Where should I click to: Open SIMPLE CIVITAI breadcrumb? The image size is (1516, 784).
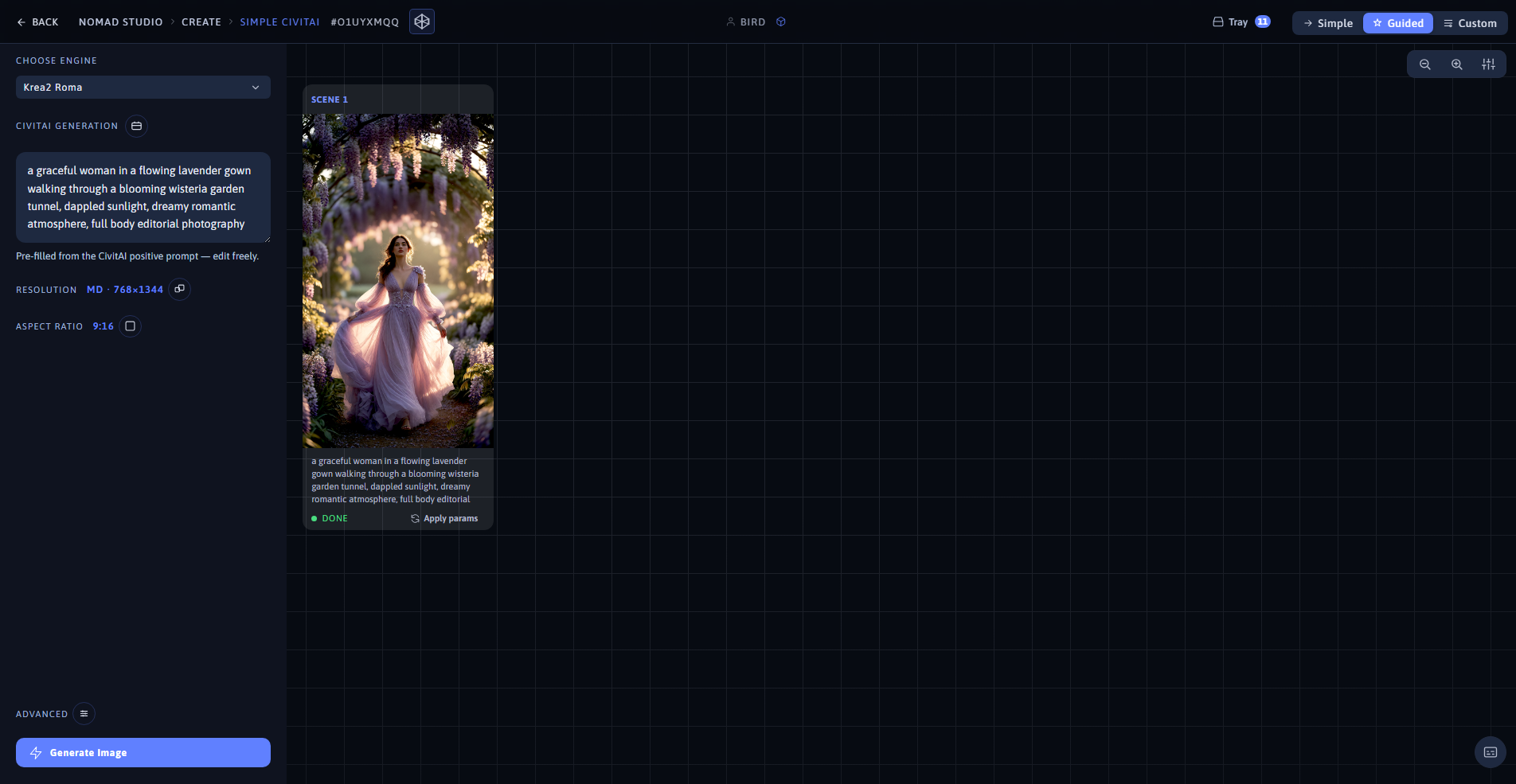click(x=279, y=22)
